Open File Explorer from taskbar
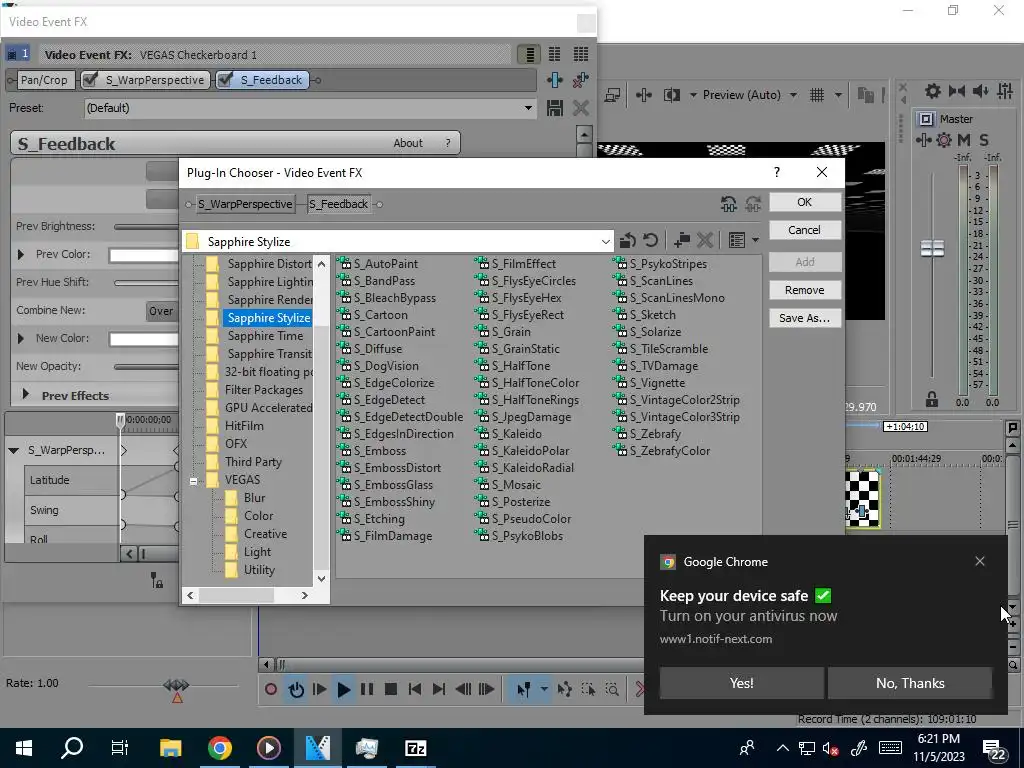 [170, 748]
